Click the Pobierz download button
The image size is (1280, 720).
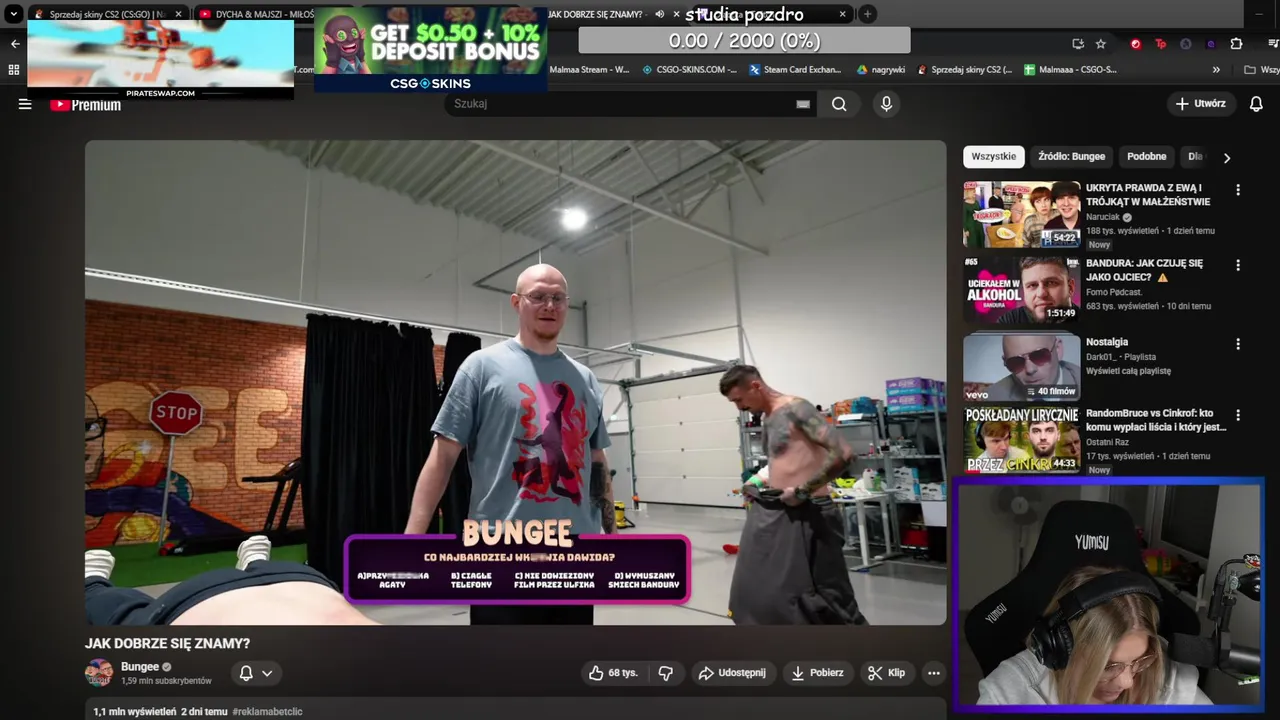(x=817, y=673)
